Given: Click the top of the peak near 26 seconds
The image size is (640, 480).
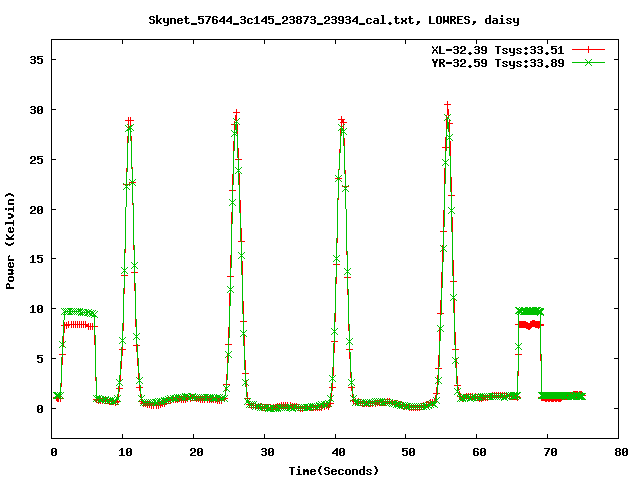Looking at the screenshot, I should pos(236,113).
